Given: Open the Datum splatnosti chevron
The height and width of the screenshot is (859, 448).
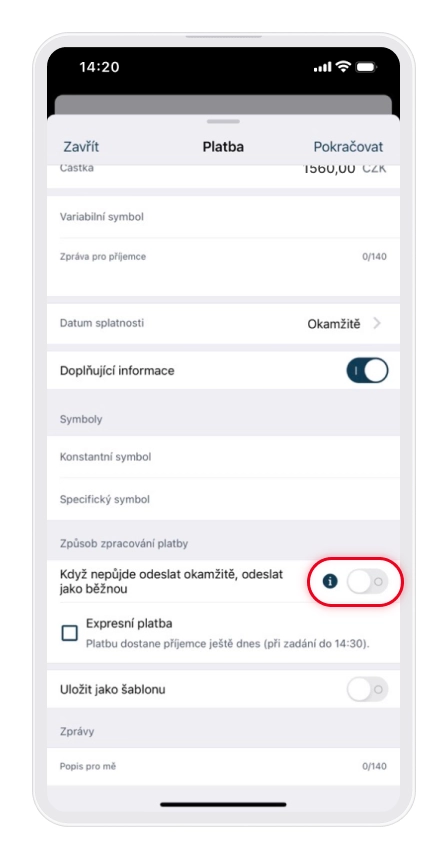Looking at the screenshot, I should pyautogui.click(x=377, y=324).
